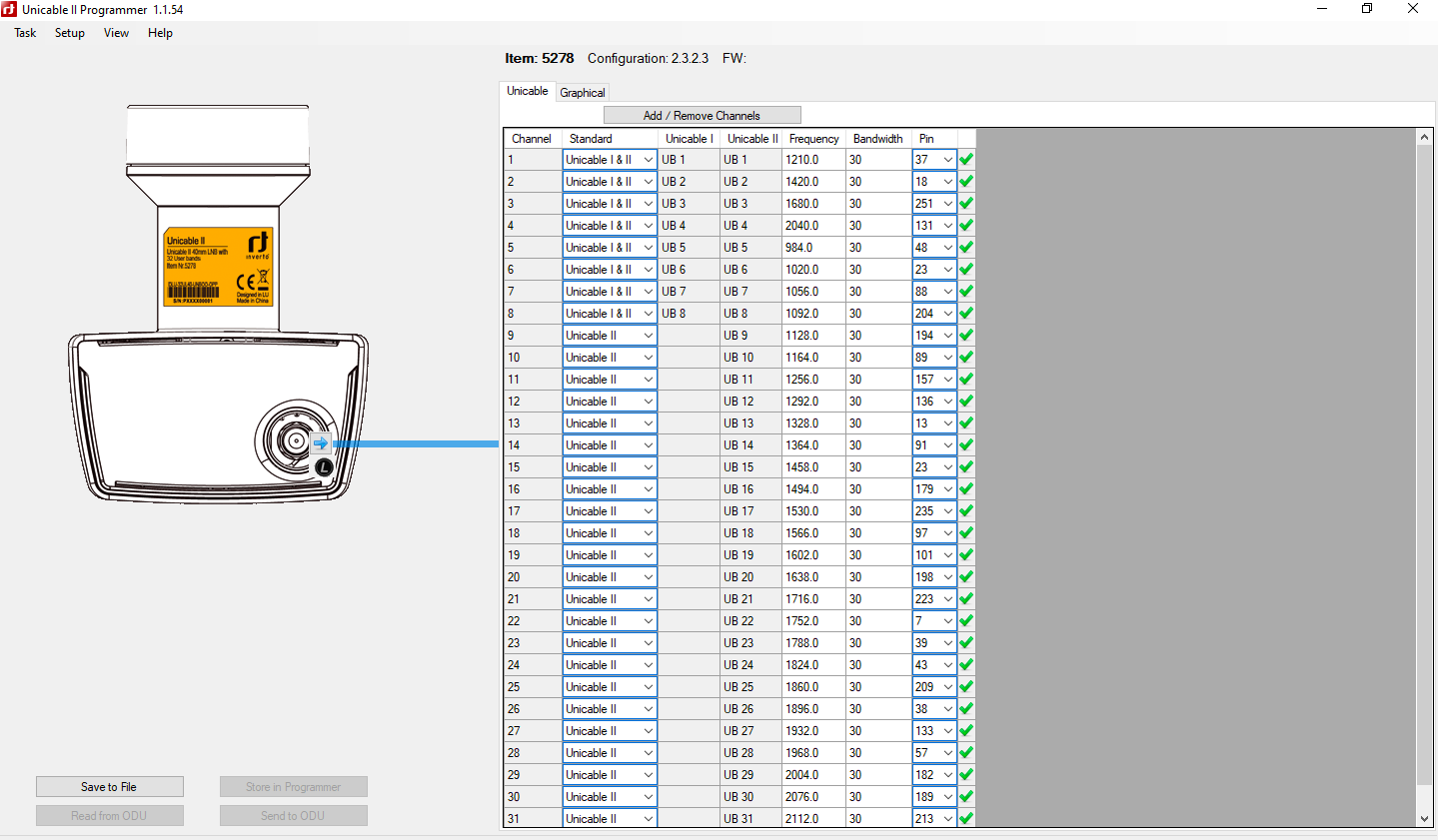This screenshot has width=1438, height=840.
Task: Expand the Pin dropdown for channel 20
Action: [947, 577]
